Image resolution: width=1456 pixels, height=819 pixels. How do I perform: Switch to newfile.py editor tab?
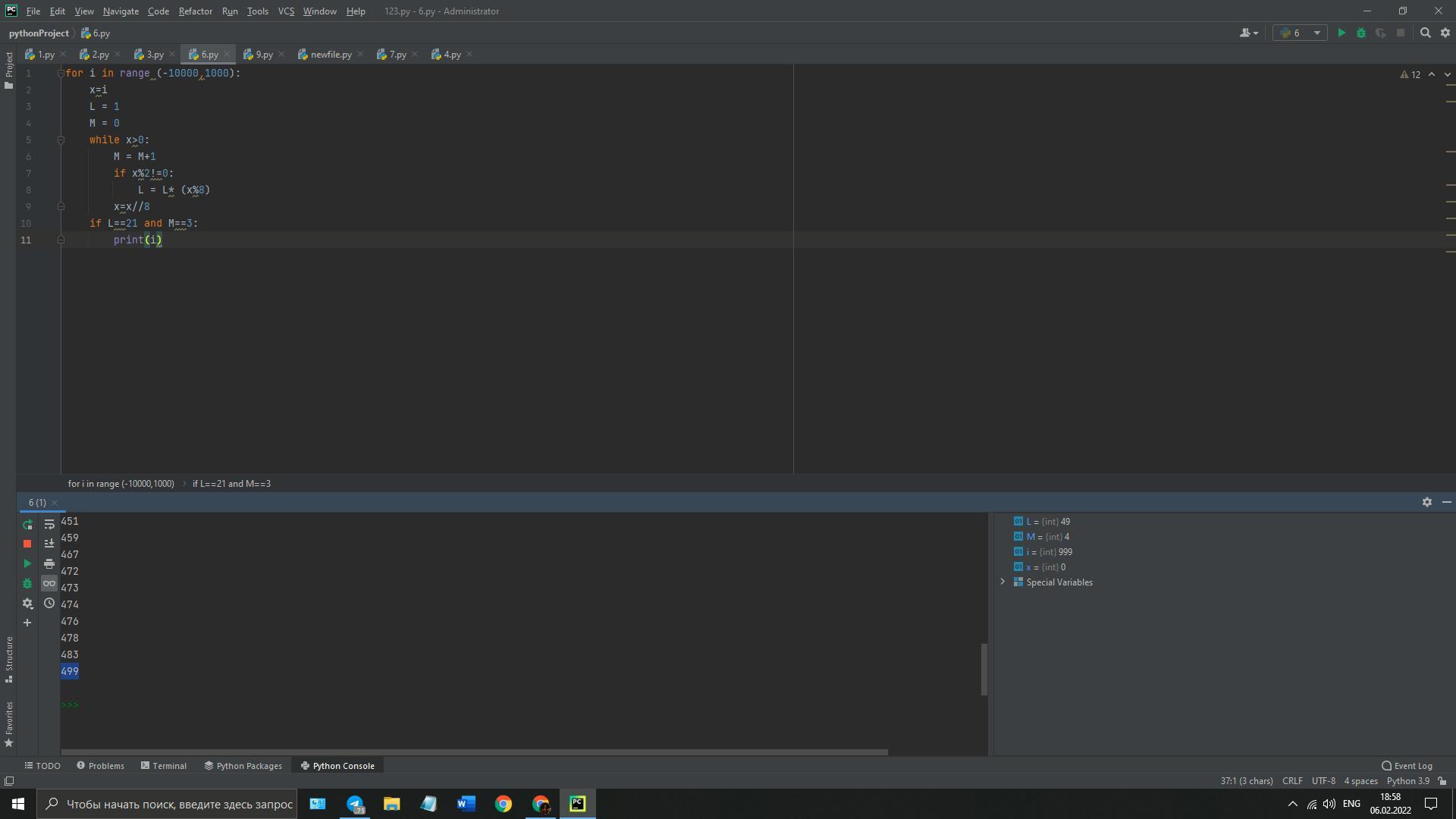pyautogui.click(x=330, y=55)
